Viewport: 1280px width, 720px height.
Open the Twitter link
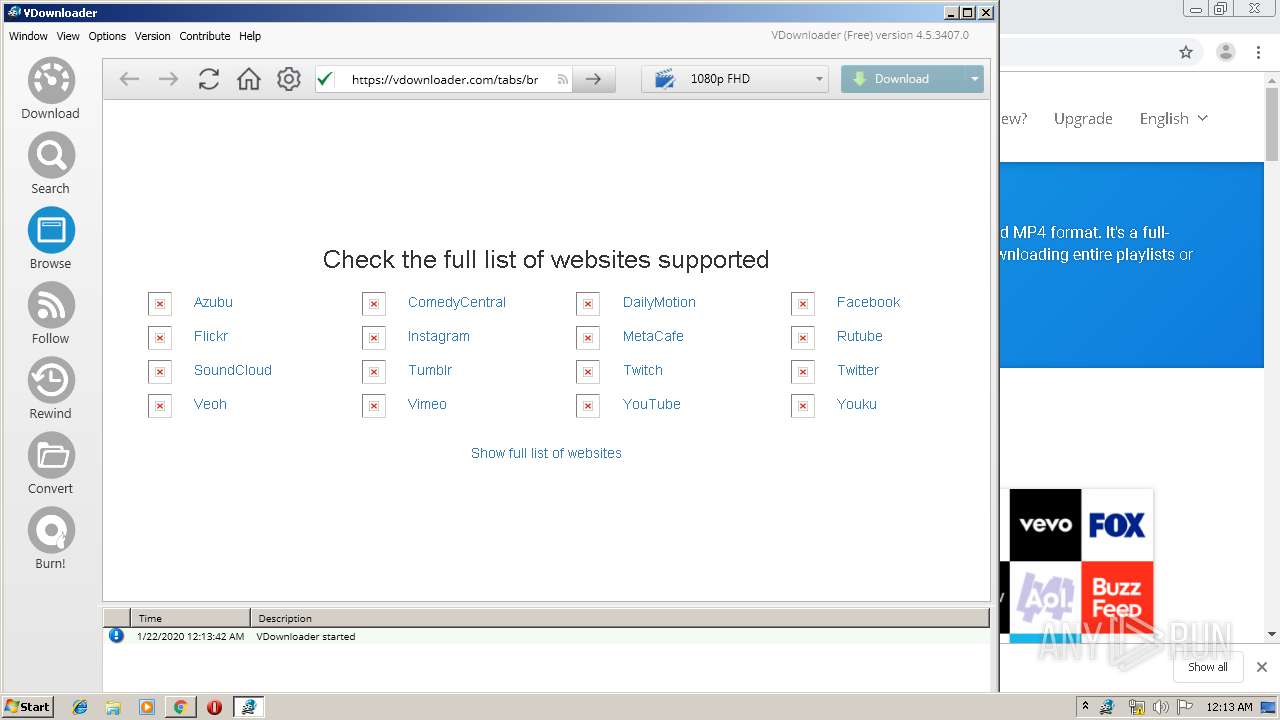(x=858, y=370)
